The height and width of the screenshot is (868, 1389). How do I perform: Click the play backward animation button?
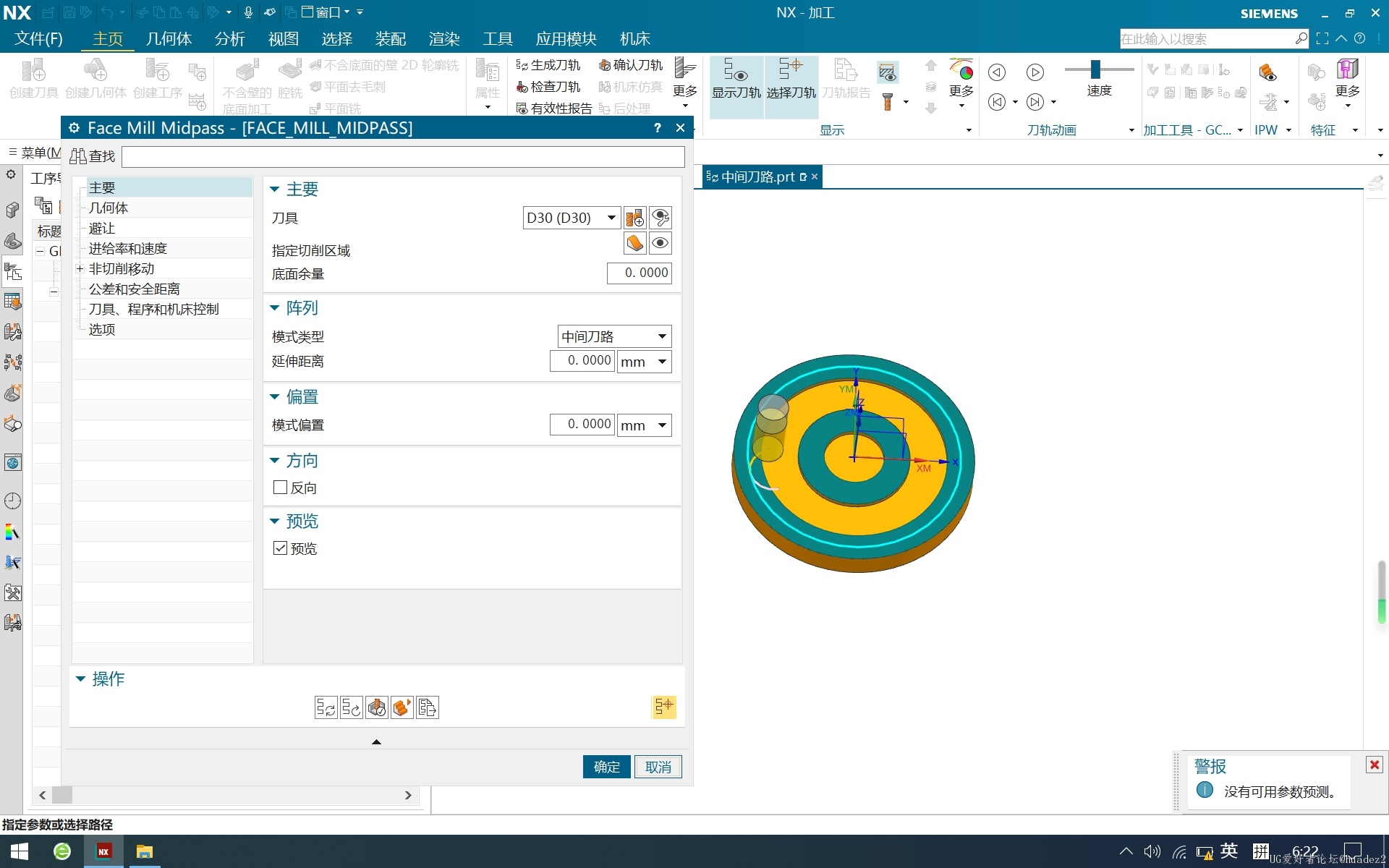tap(997, 72)
